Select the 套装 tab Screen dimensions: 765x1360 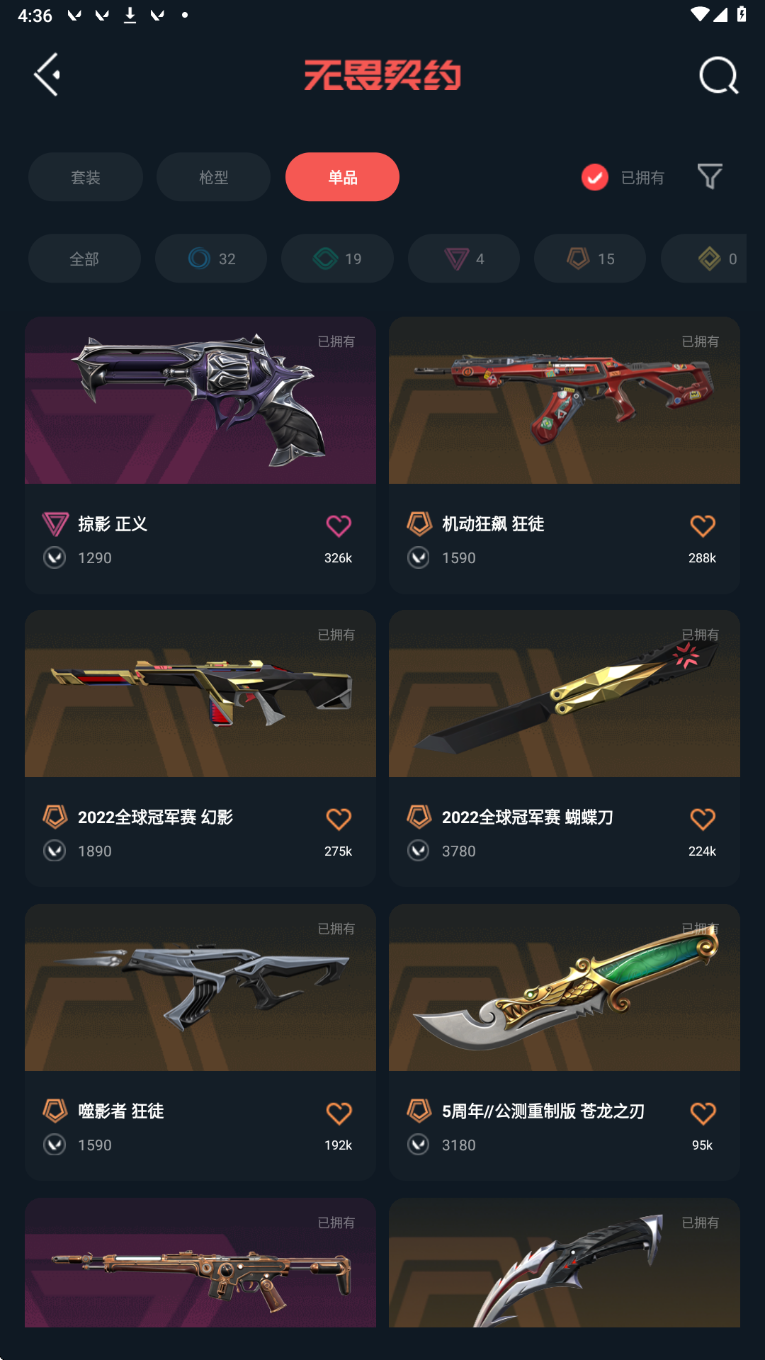(x=85, y=177)
